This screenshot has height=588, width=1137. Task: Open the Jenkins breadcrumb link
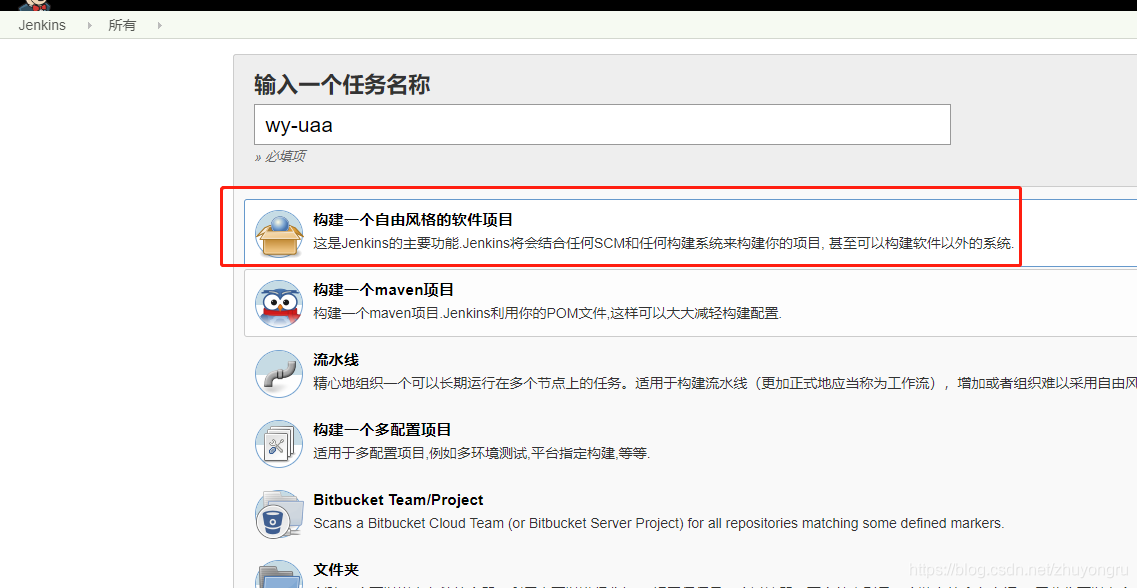coord(42,25)
